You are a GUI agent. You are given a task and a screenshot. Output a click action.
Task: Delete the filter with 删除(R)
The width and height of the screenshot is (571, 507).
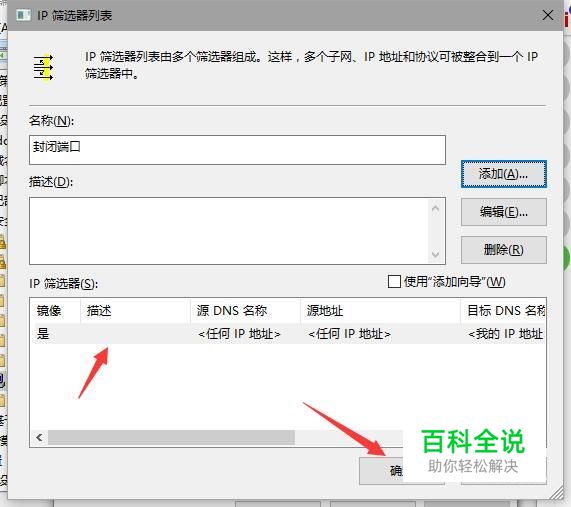point(504,250)
